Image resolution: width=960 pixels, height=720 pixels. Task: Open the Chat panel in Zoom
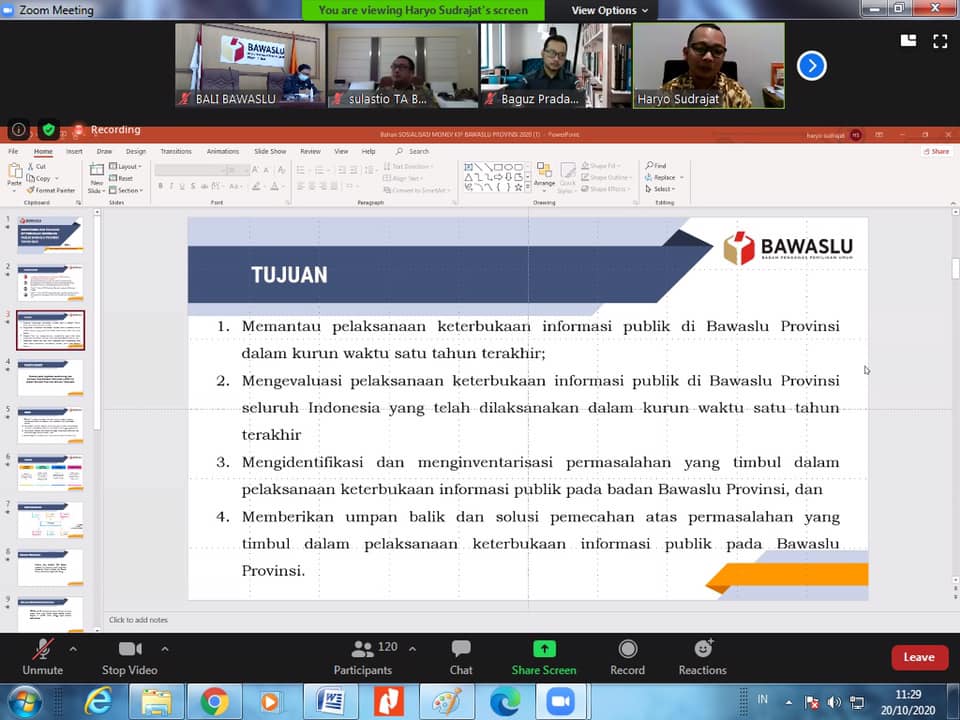pos(460,656)
